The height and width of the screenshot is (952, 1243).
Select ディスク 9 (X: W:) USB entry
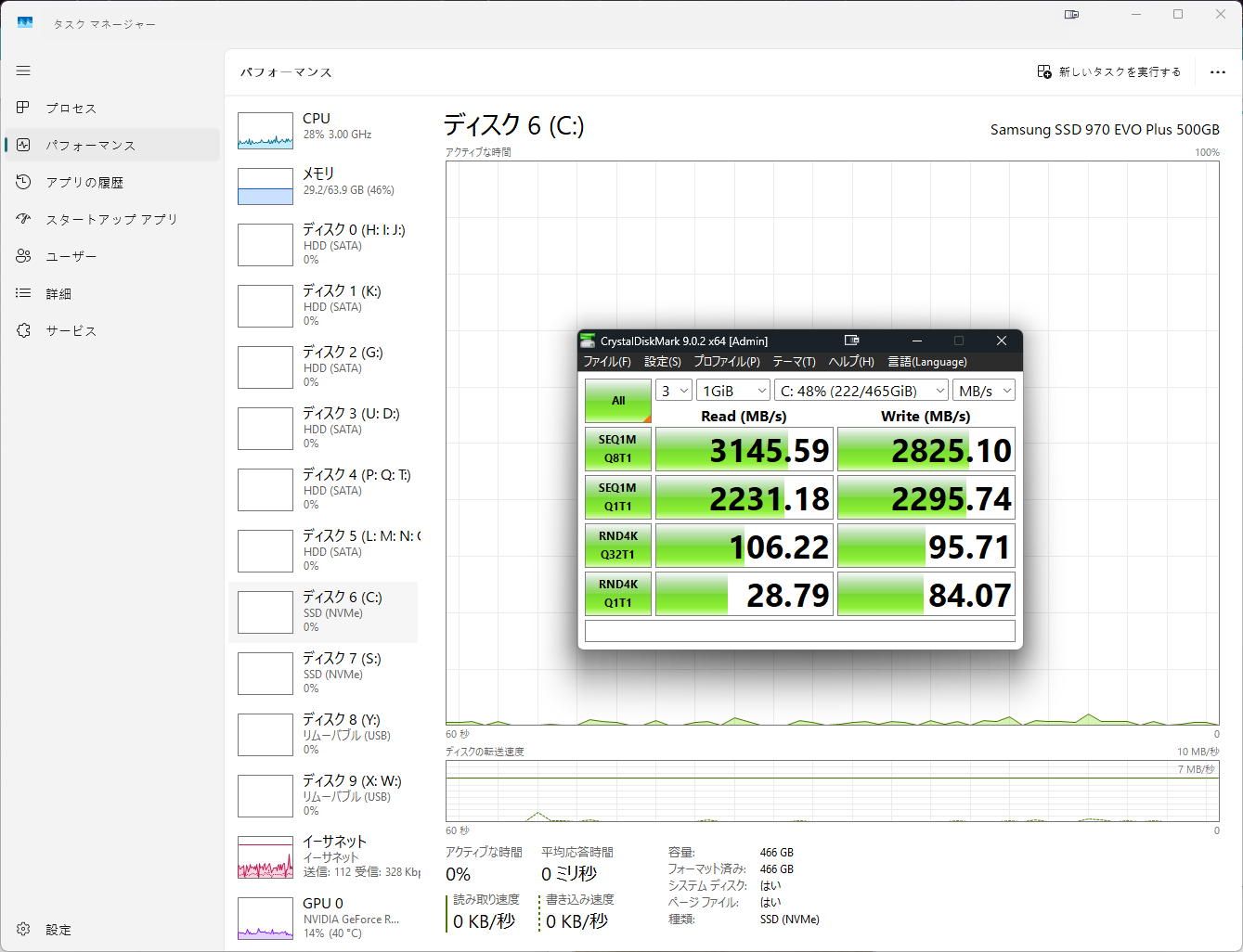tap(323, 795)
